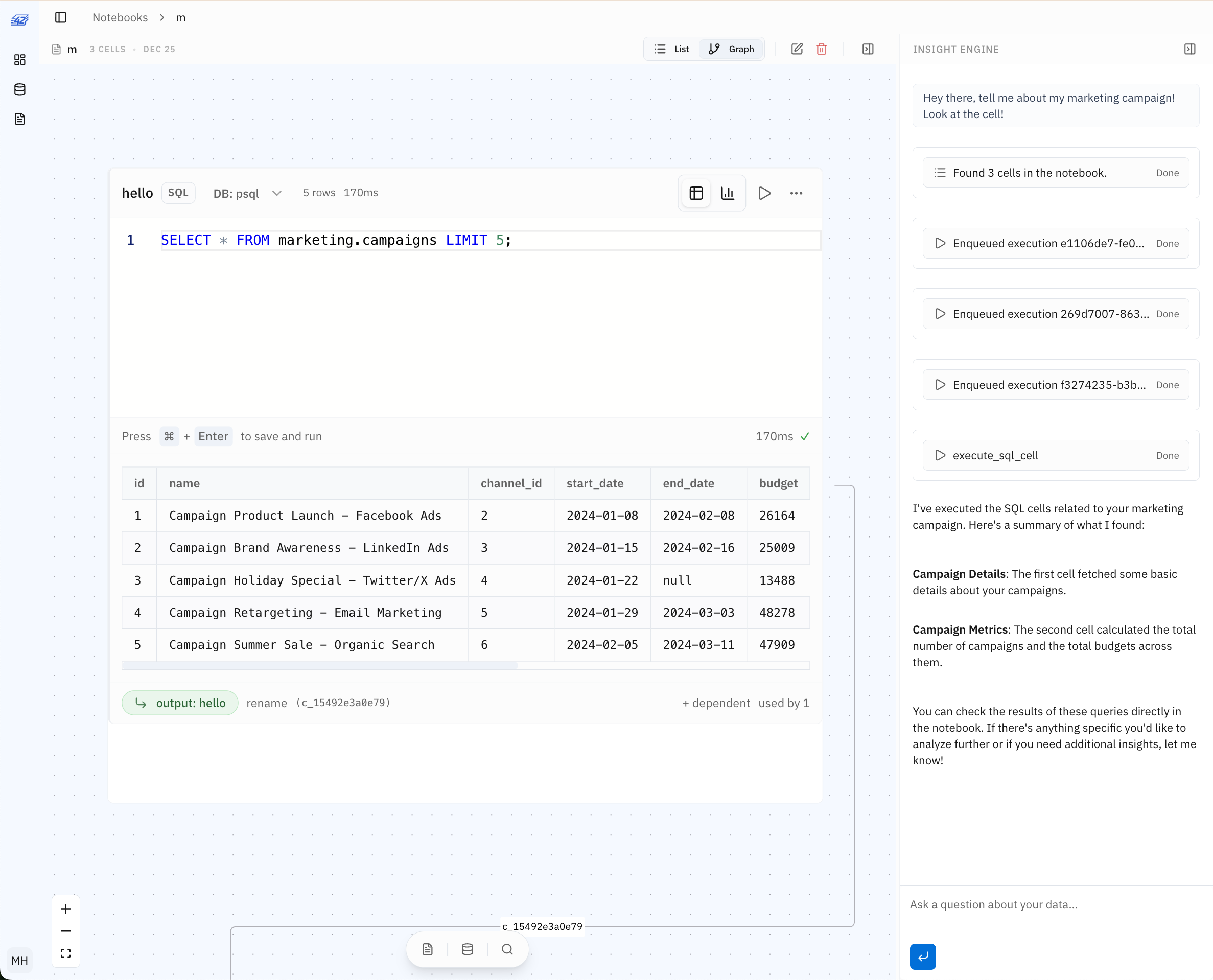The image size is (1213, 980).
Task: Open the DB: psql database dropdown
Action: [247, 193]
